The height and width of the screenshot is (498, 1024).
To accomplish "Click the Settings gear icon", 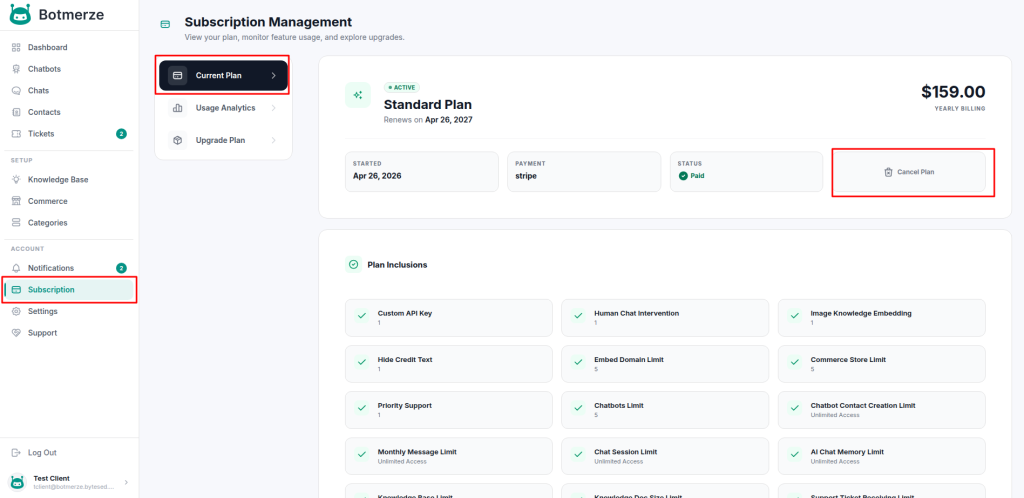I will pos(16,311).
